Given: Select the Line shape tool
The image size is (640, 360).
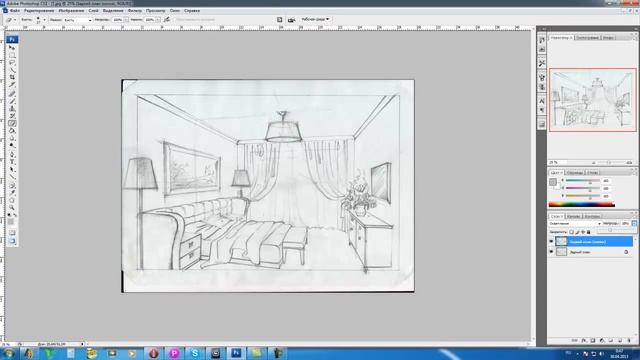Looking at the screenshot, I should tap(12, 177).
